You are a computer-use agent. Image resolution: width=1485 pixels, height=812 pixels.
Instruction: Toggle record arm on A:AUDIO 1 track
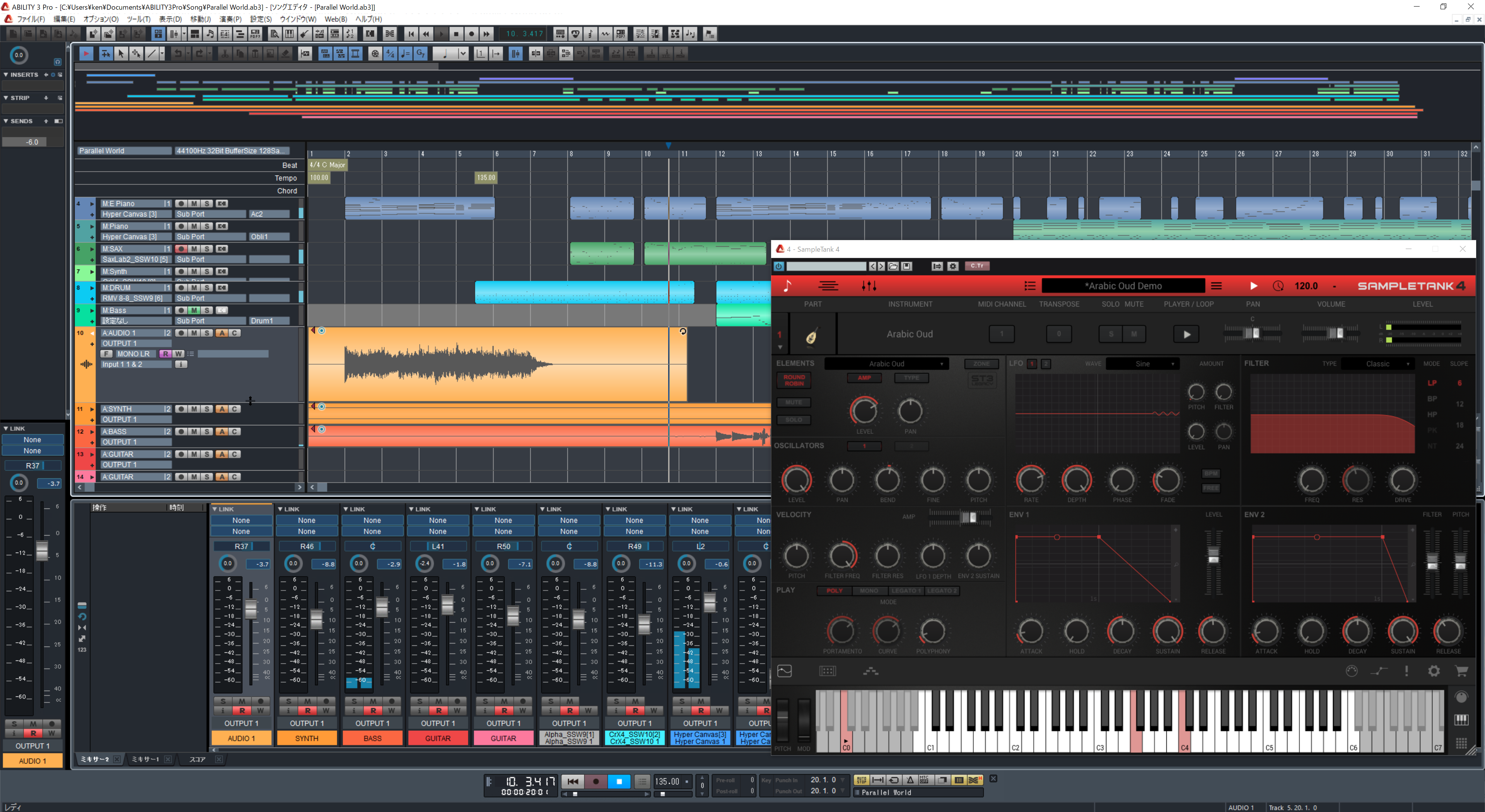[181, 333]
